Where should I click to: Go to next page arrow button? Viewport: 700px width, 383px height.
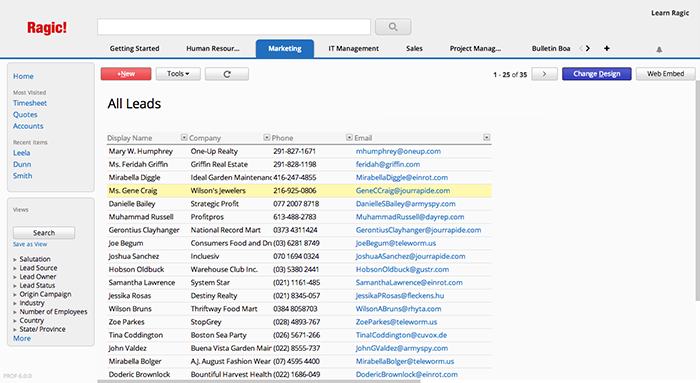coord(544,74)
